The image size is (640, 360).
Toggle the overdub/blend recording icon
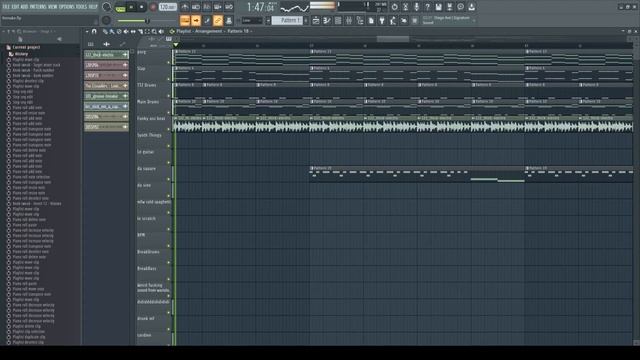tap(218, 7)
